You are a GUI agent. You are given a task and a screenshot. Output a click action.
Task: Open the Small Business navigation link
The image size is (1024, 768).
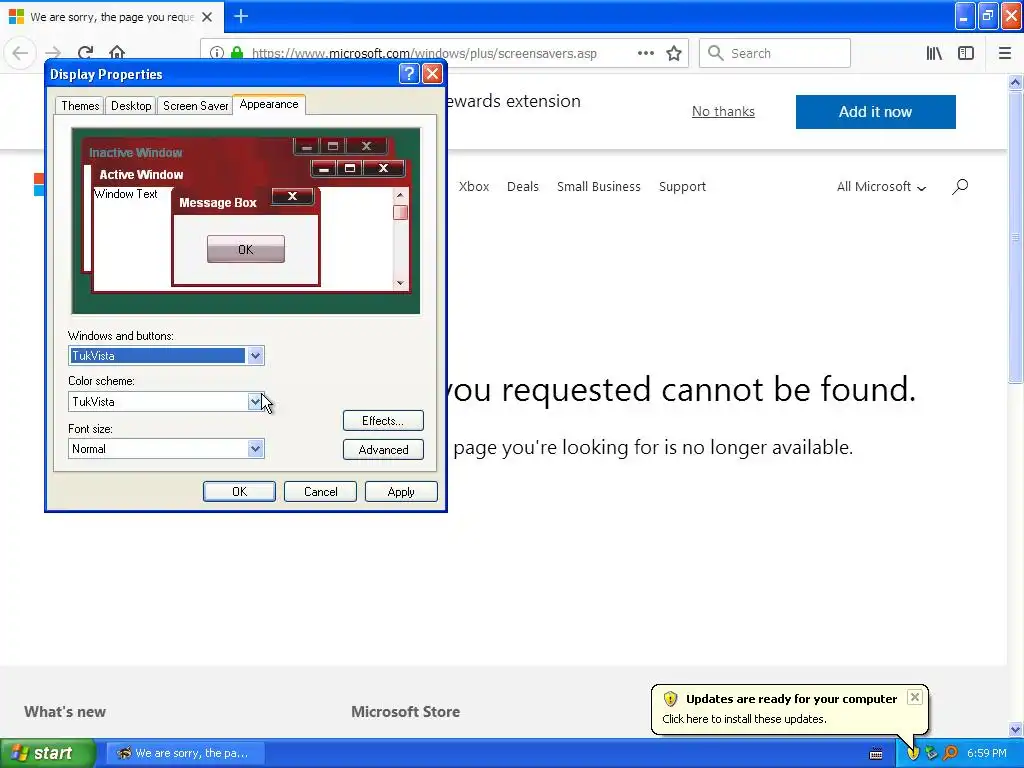pyautogui.click(x=598, y=187)
